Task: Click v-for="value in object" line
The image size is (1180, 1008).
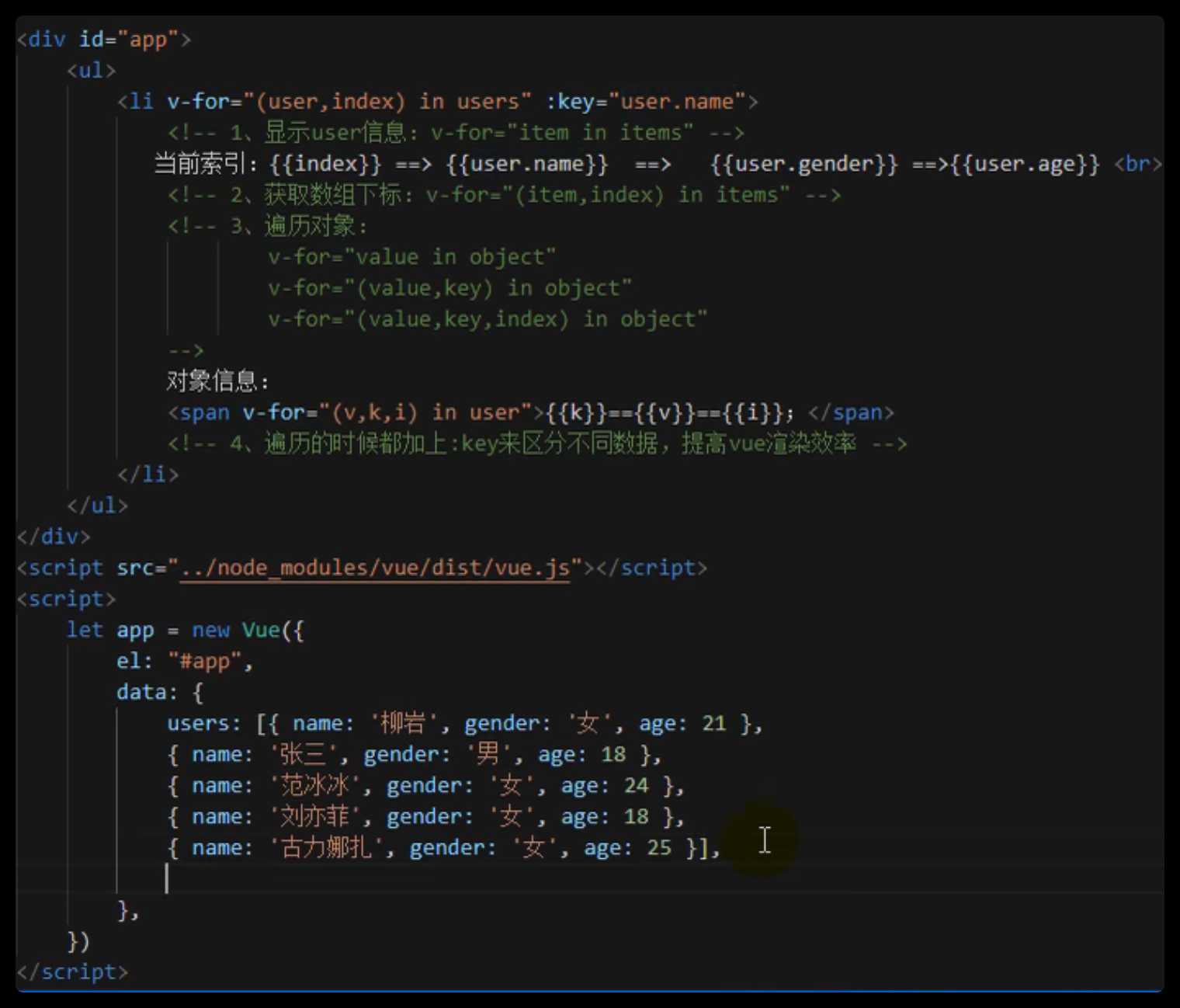Action: 412,256
